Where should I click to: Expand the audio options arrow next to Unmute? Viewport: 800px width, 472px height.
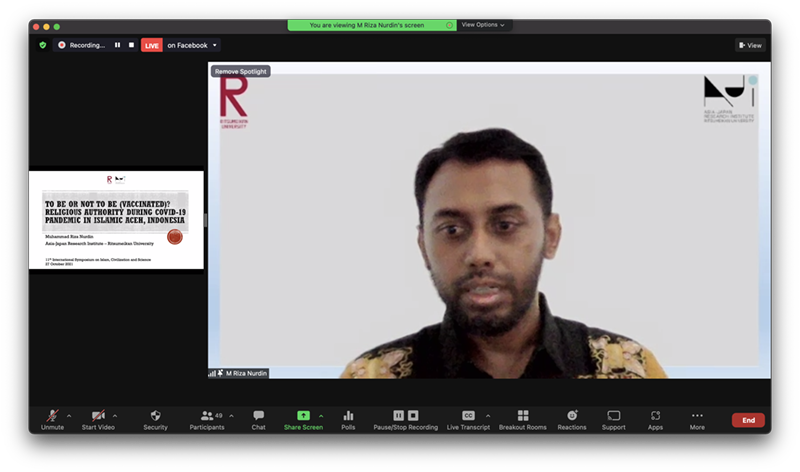point(69,415)
